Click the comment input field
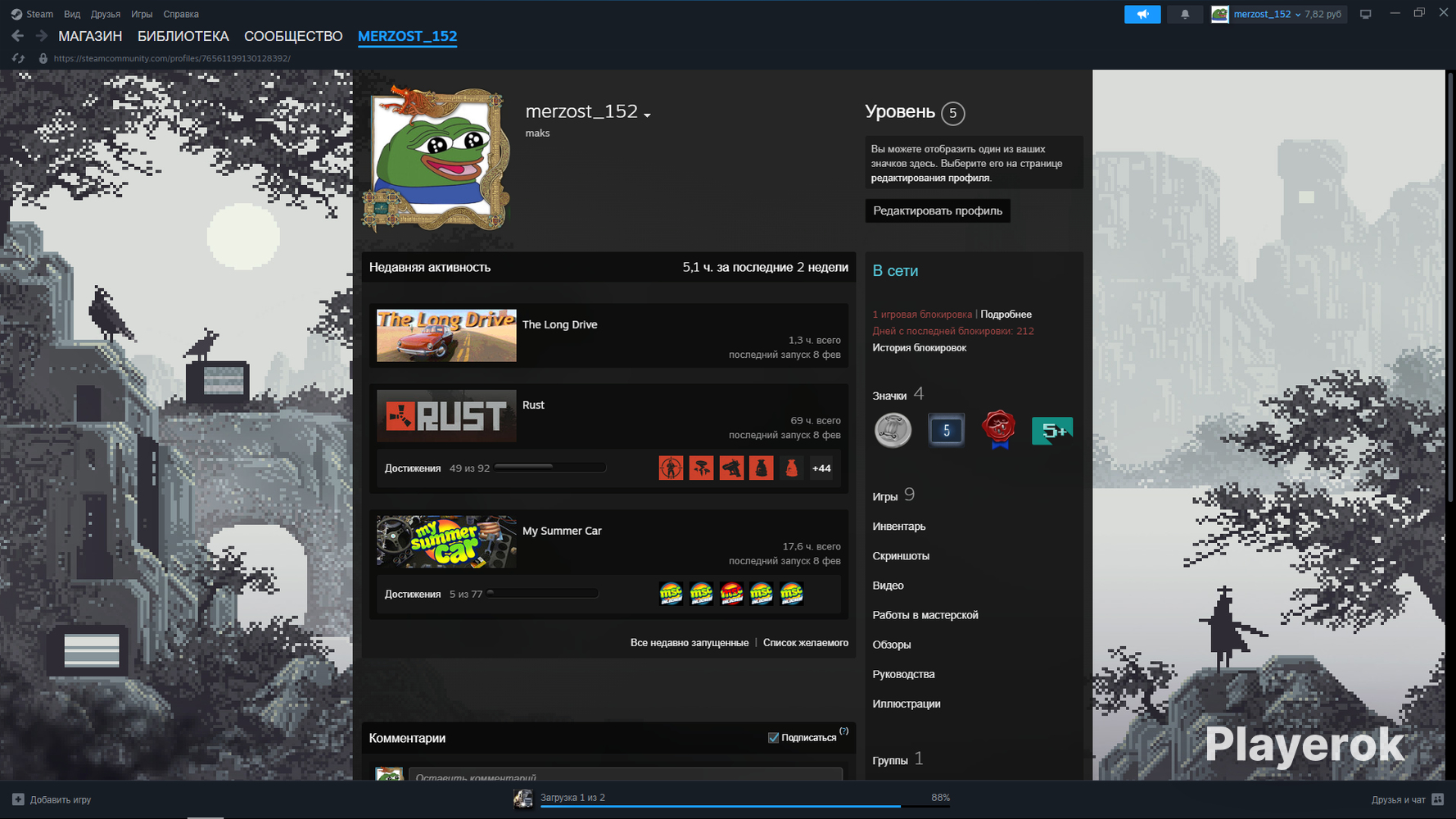This screenshot has width=1456, height=819. tap(626, 775)
